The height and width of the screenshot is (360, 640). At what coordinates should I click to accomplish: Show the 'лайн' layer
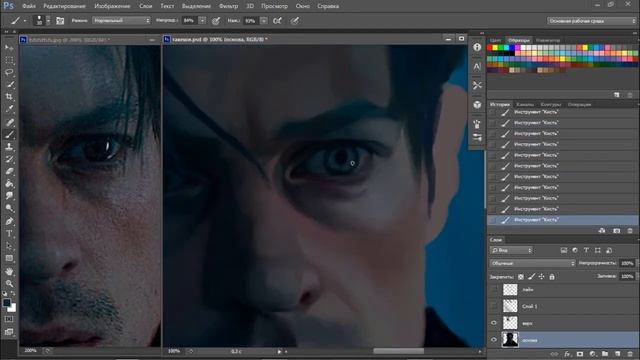click(x=494, y=289)
